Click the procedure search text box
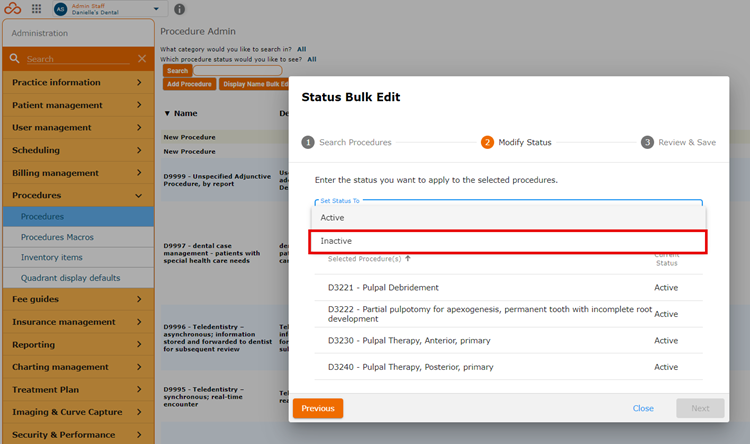Screen dimensions: 750x444 [238, 71]
